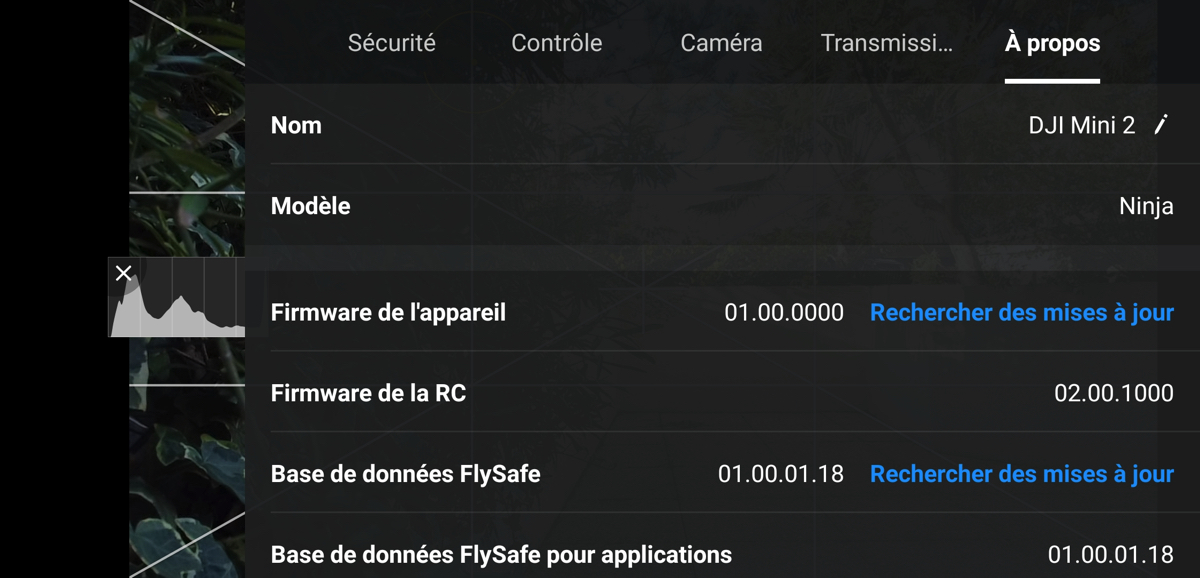Screen dimensions: 1200x578
Task: Go to the Caméra tab
Action: click(x=721, y=43)
